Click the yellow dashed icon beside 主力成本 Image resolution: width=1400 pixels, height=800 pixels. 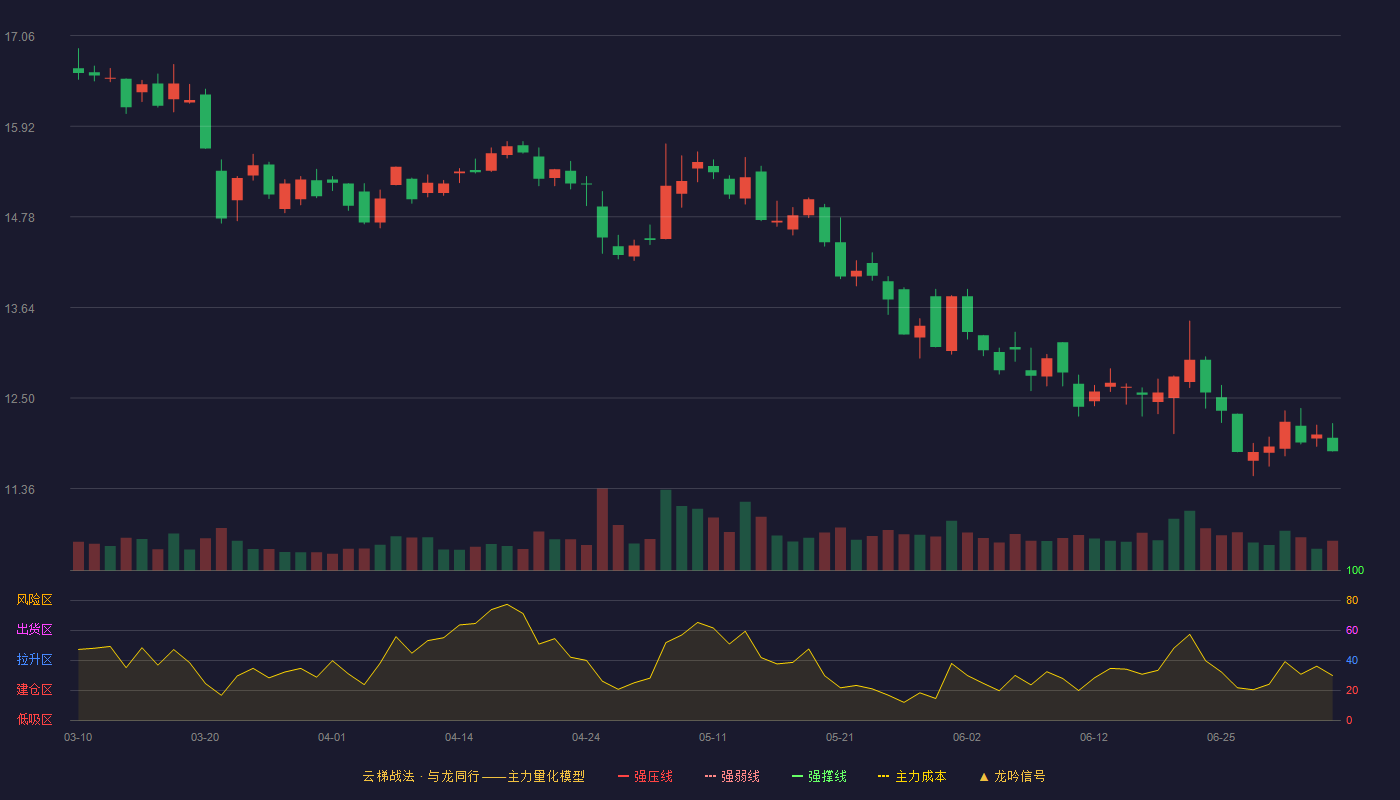(x=884, y=776)
